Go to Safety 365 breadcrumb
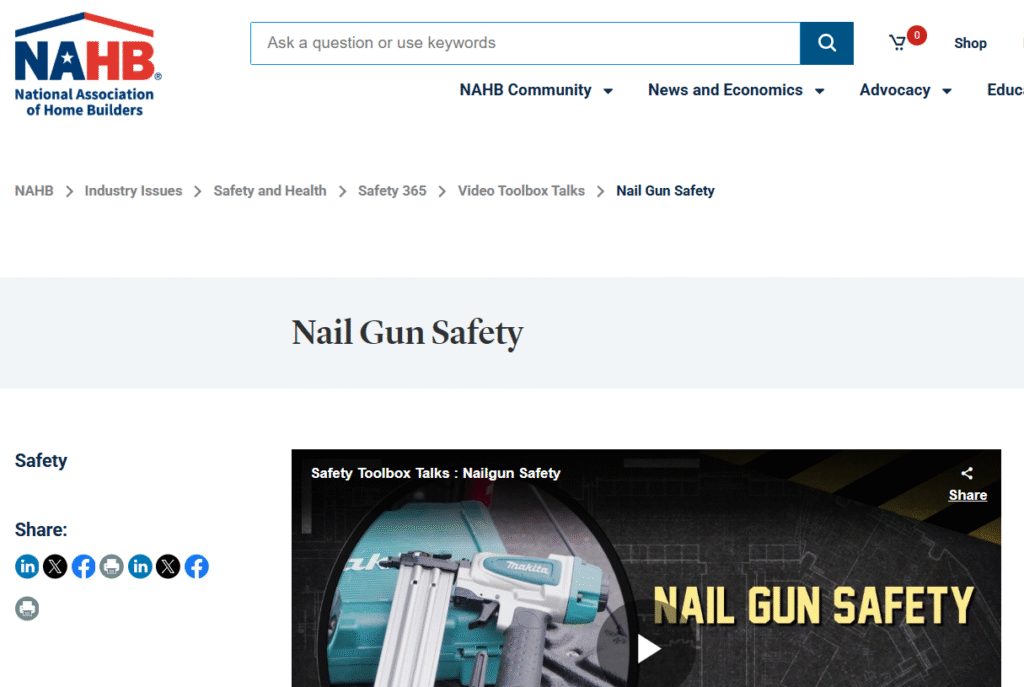The height and width of the screenshot is (687, 1024). pos(392,191)
